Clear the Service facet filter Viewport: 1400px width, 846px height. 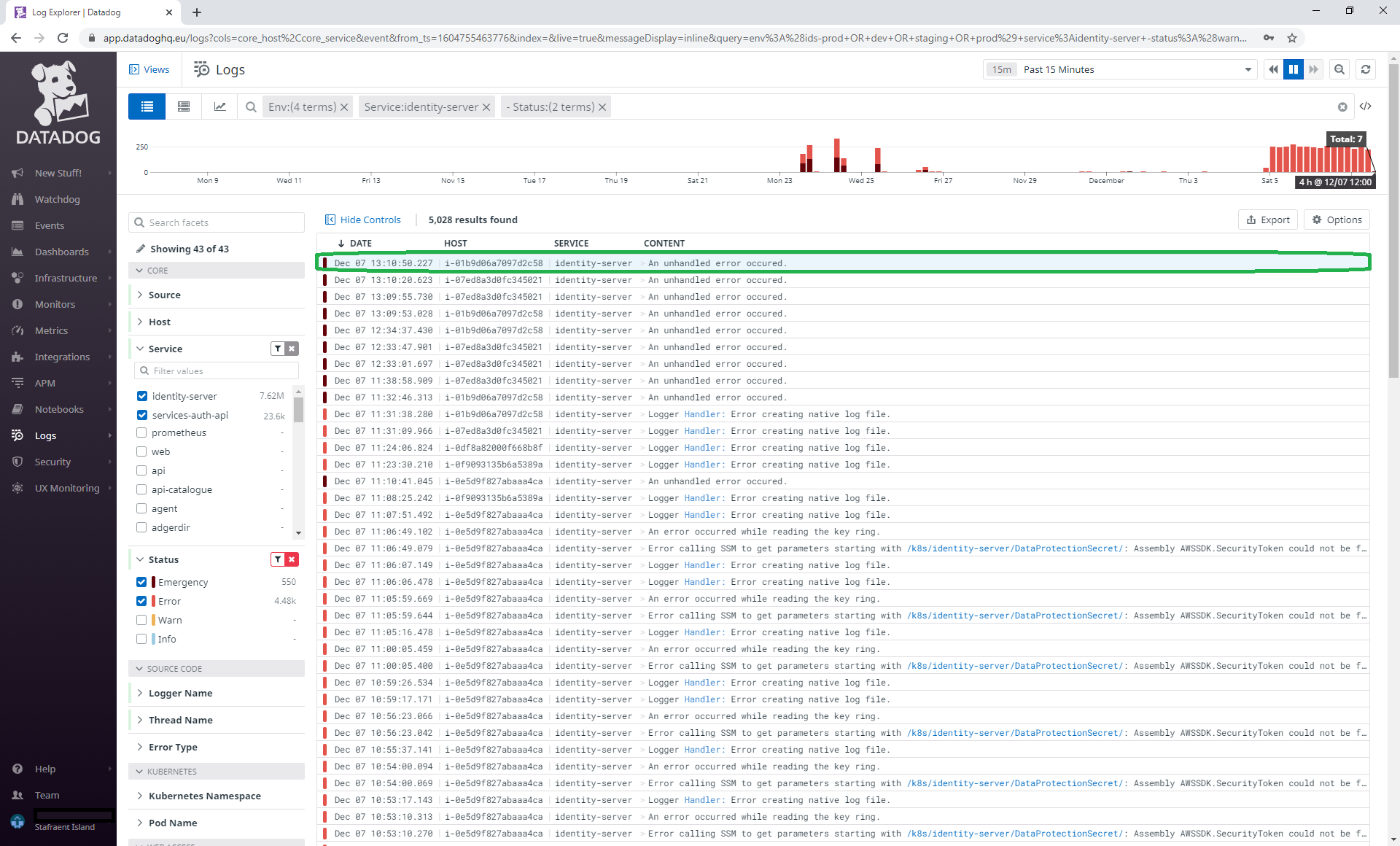[292, 349]
